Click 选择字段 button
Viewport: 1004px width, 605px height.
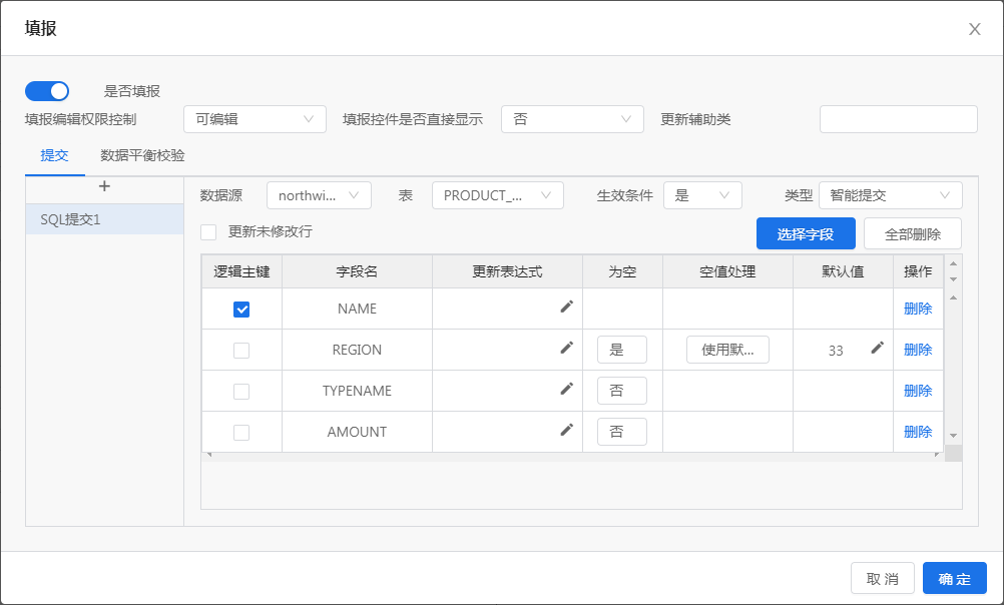point(806,234)
